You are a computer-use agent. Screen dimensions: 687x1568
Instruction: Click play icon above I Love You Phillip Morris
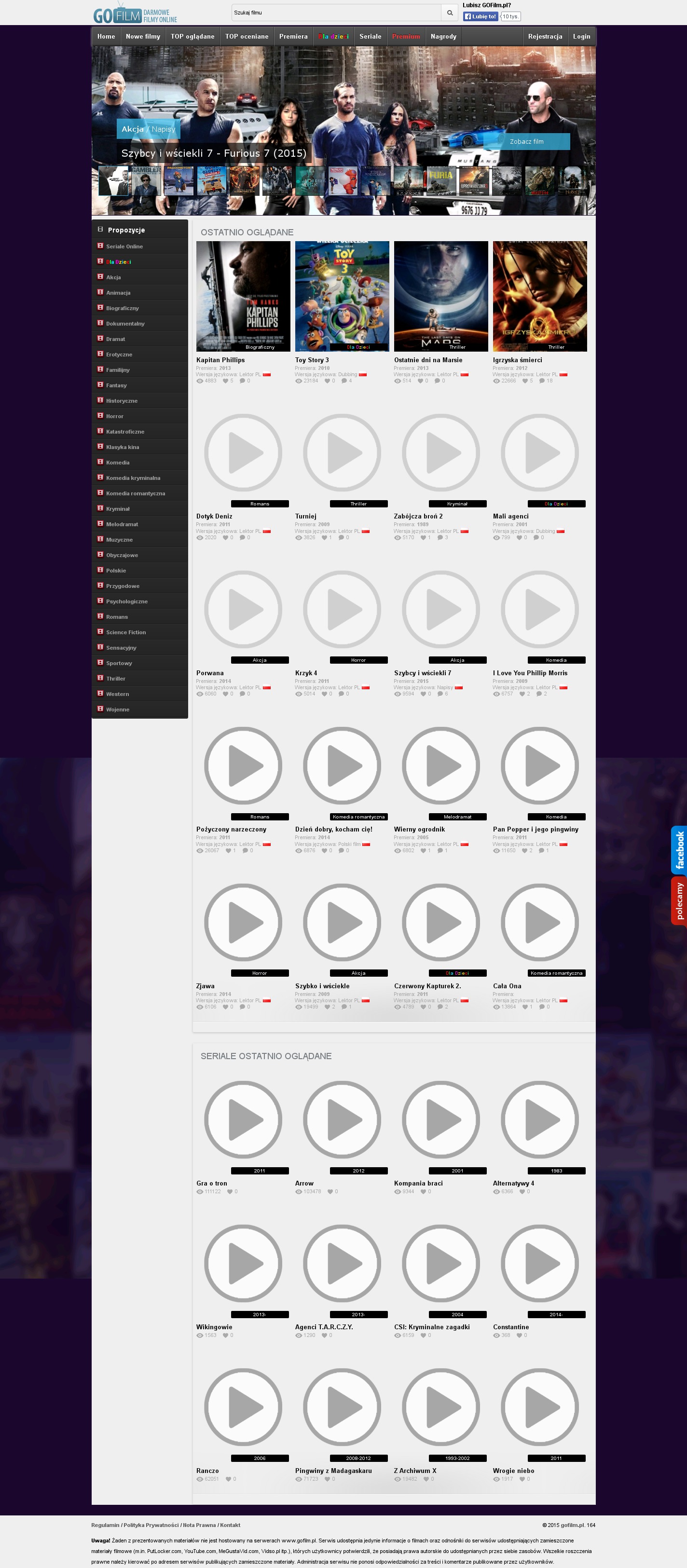pyautogui.click(x=539, y=609)
